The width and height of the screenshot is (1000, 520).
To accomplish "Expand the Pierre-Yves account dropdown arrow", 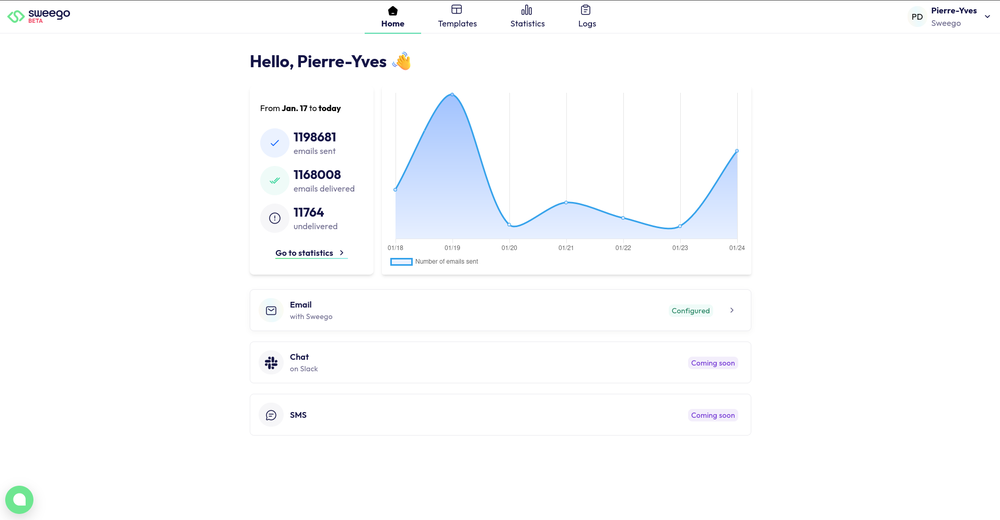I will coord(987,17).
